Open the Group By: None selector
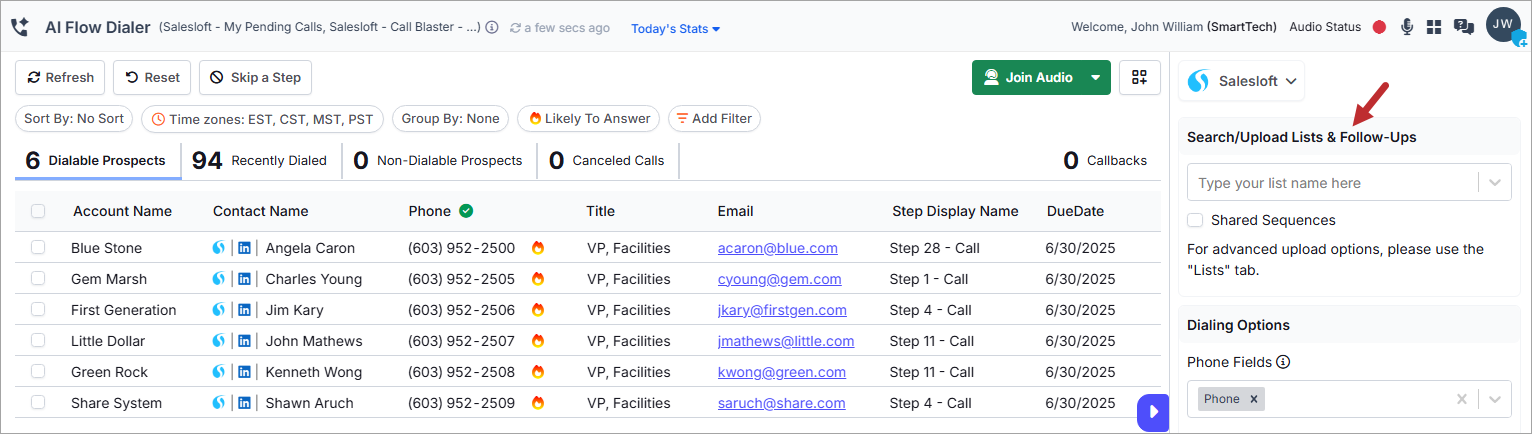Viewport: 1532px width, 434px height. (x=450, y=118)
